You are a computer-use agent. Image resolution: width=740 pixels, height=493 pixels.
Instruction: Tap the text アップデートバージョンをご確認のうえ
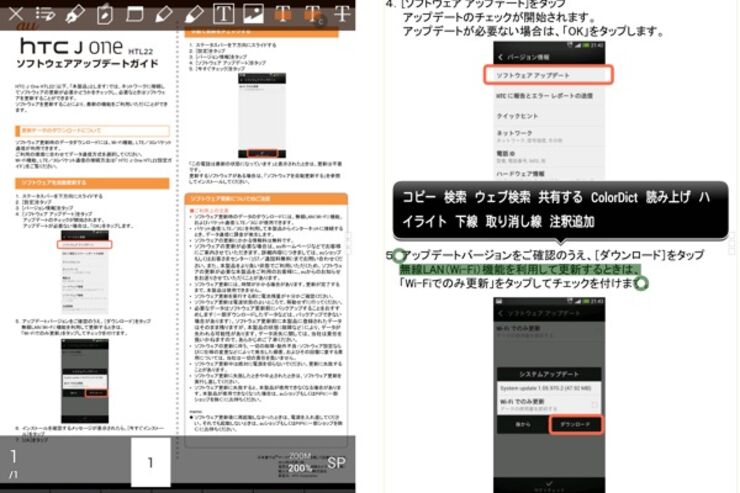tap(496, 255)
